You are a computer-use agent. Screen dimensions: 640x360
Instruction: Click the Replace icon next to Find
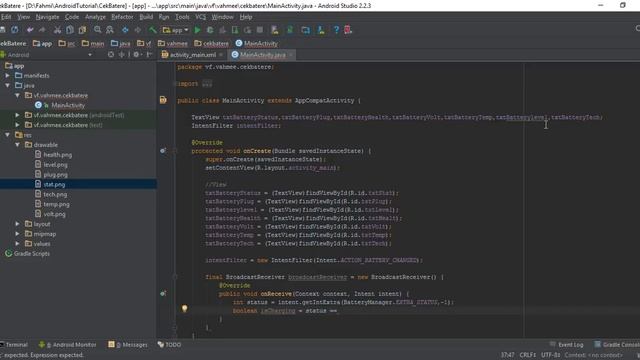pos(110,30)
